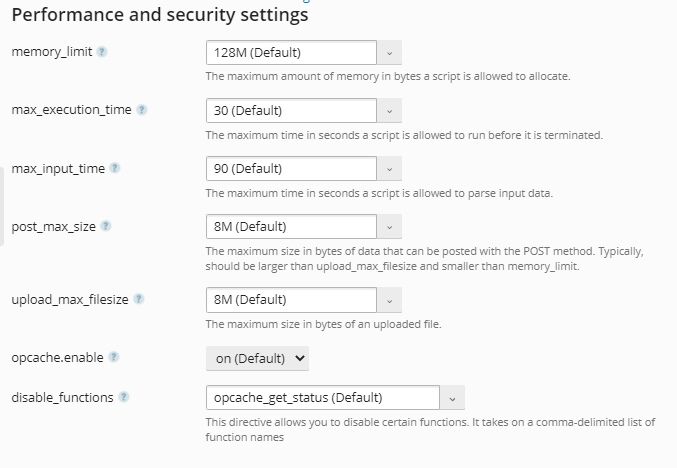This screenshot has height=468, width=677.
Task: Show help for upload_max_filesize
Action: 139,299
